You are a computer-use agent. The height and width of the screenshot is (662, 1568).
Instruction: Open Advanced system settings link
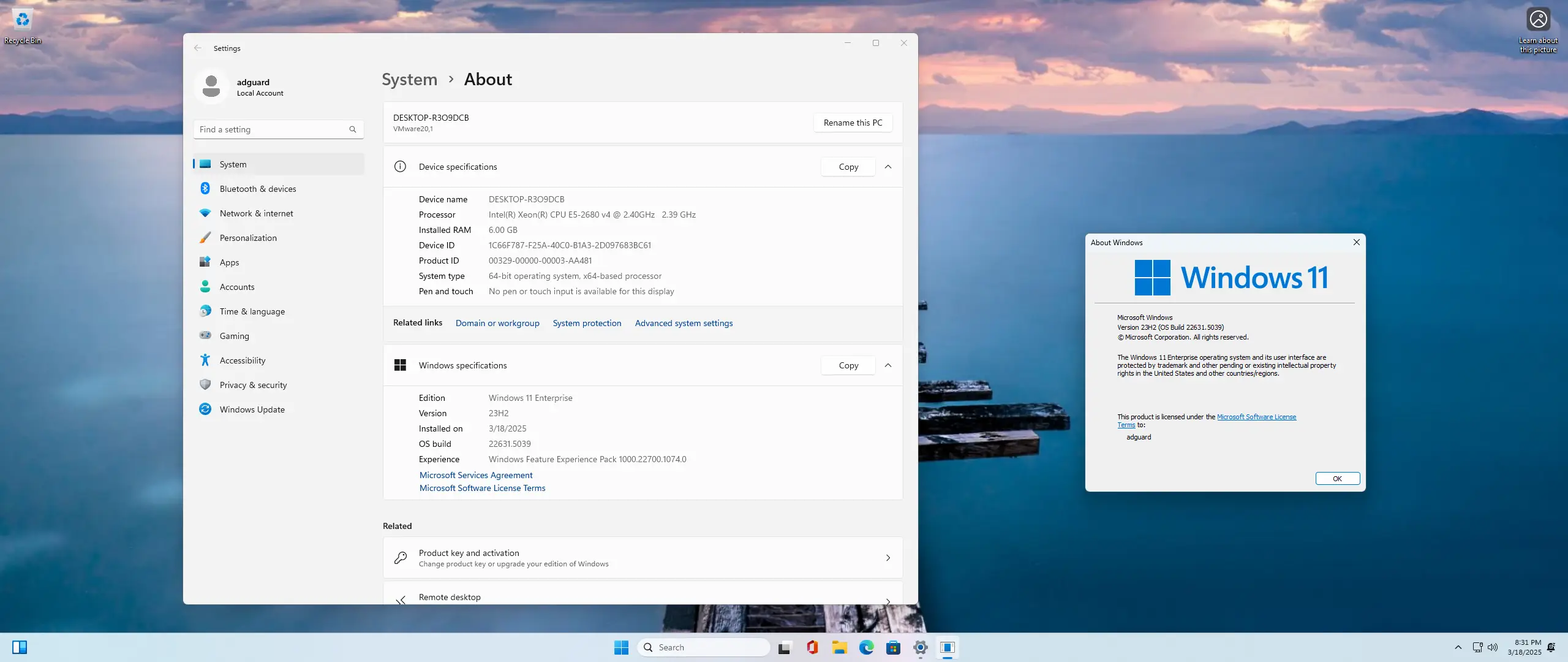click(x=683, y=323)
